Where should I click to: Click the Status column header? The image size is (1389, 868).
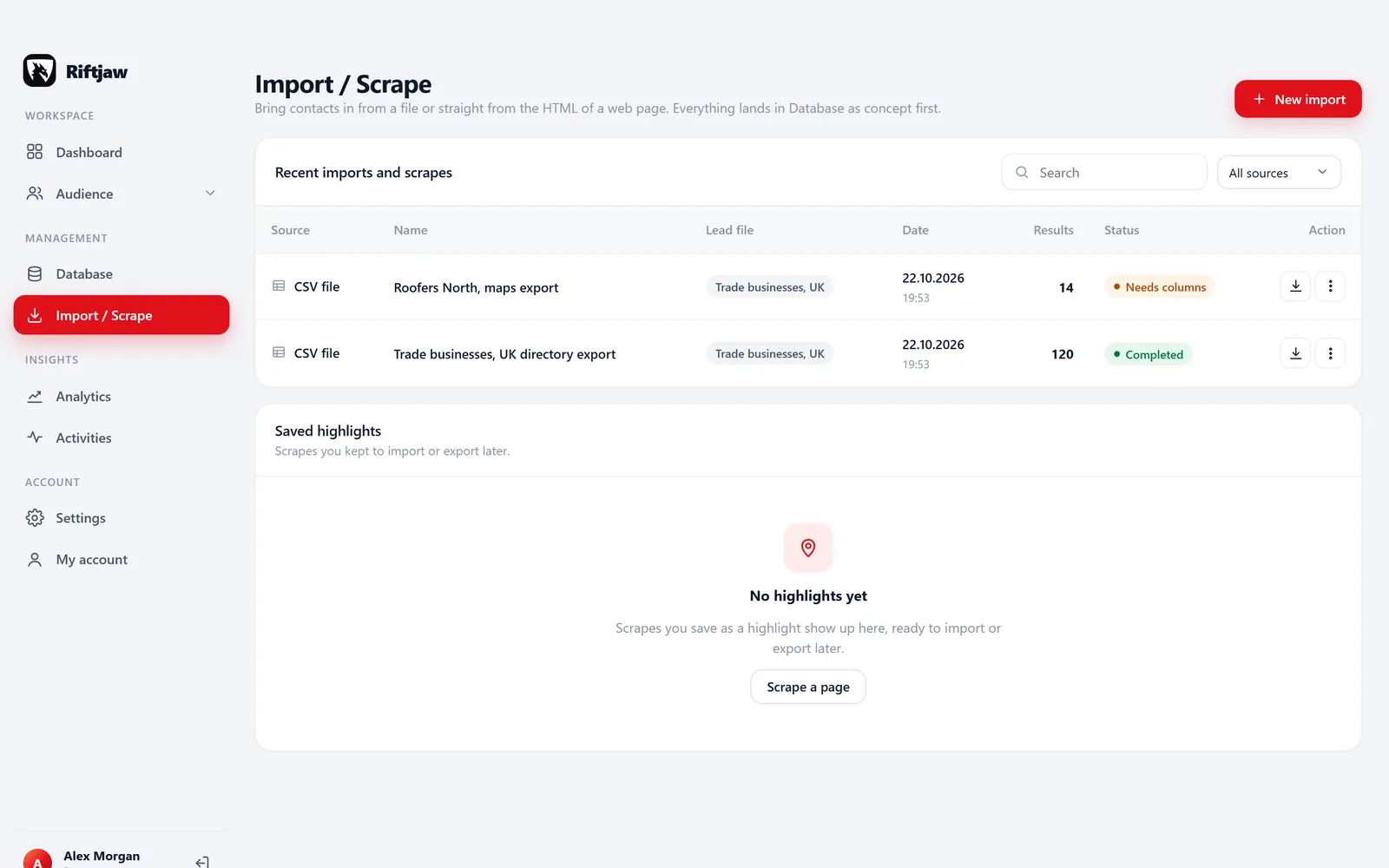coord(1122,230)
